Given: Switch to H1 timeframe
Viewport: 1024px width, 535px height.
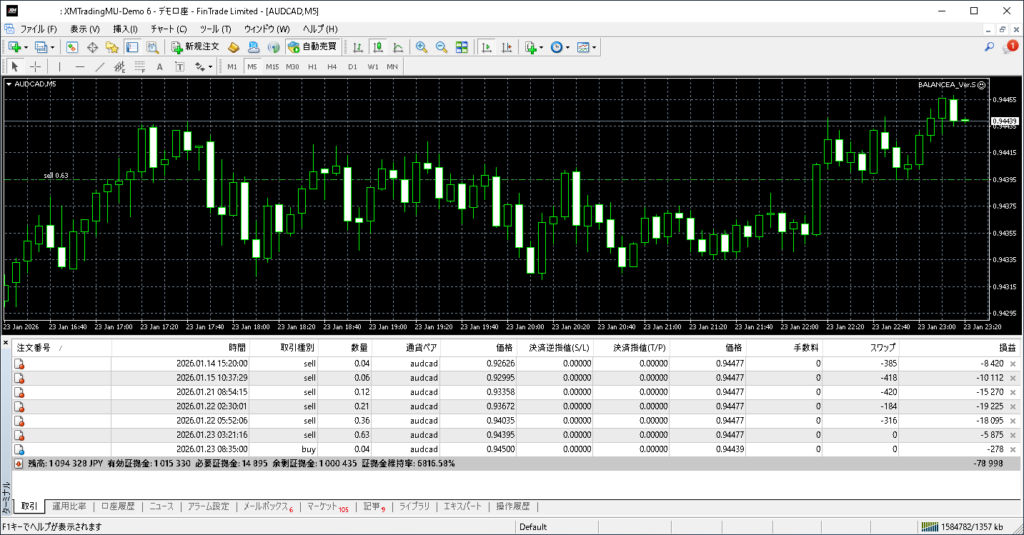Looking at the screenshot, I should (312, 67).
